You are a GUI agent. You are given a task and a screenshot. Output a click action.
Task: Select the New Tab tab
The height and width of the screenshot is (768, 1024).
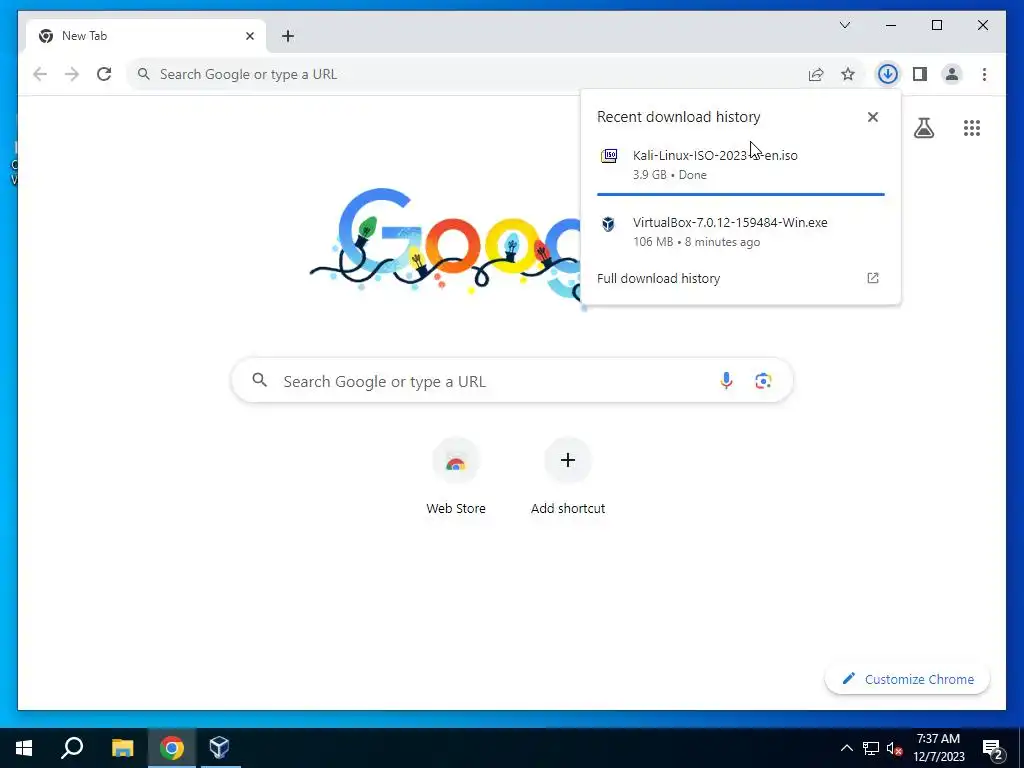[146, 36]
